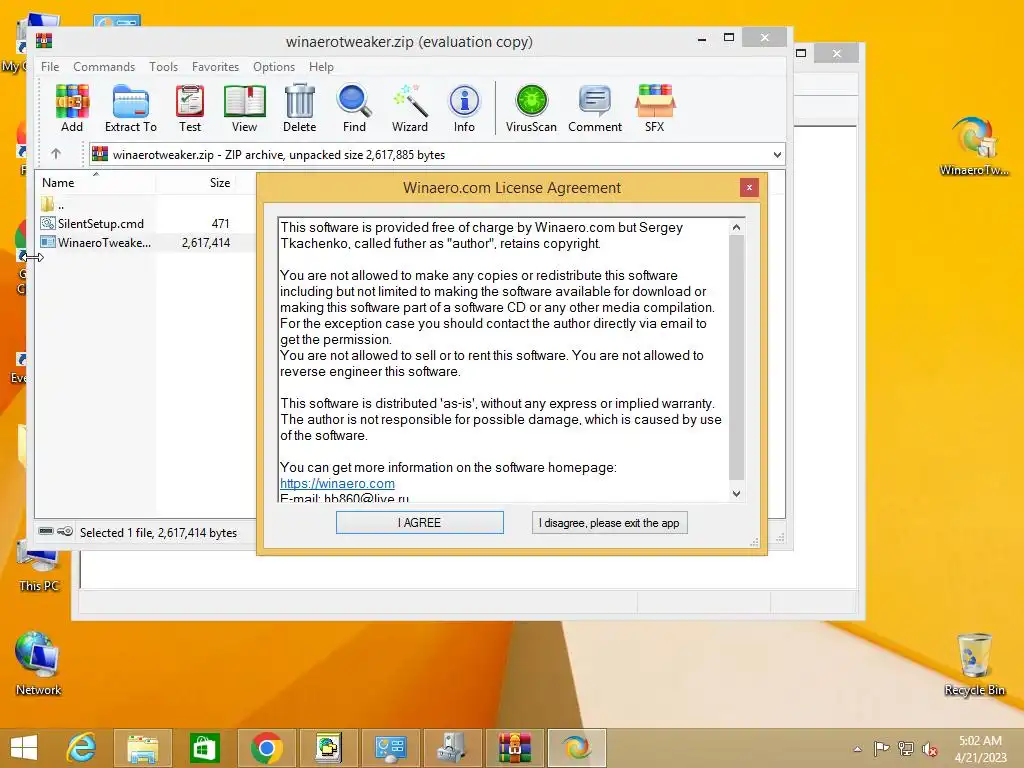
Task: Click the View toolbar icon
Action: coord(244,108)
